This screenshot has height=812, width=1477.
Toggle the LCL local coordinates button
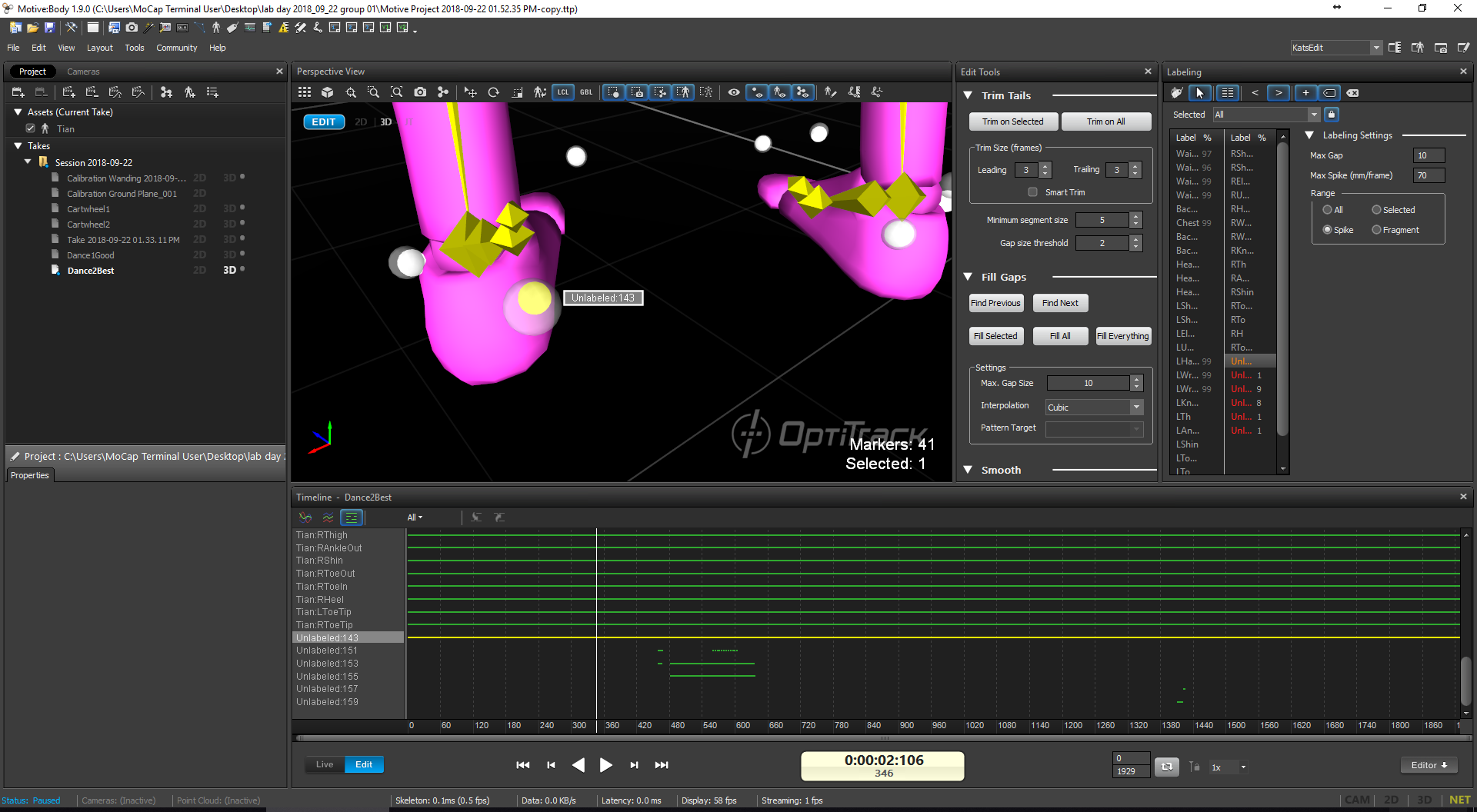coord(563,92)
